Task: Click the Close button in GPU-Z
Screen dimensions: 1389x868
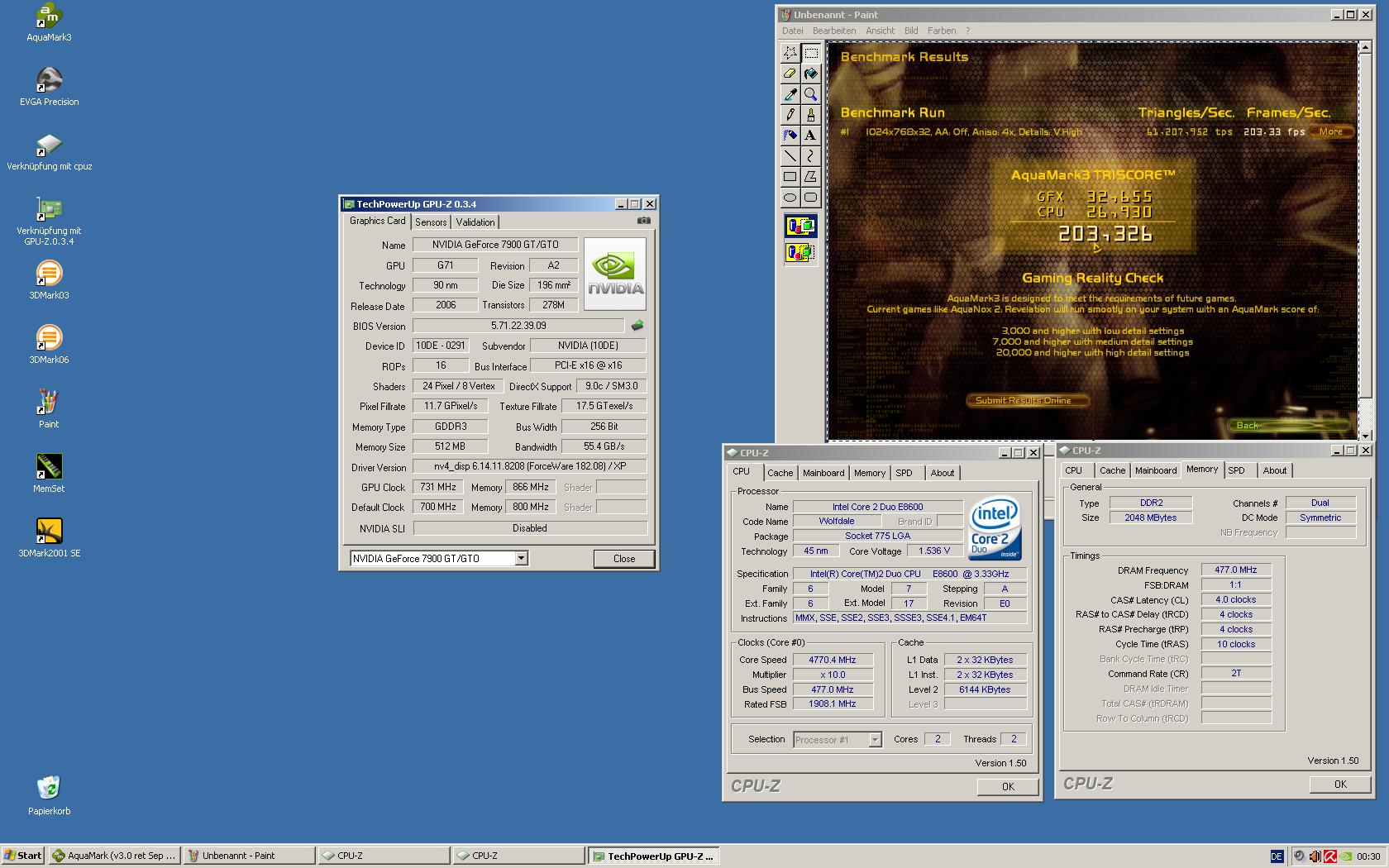Action: 624,559
